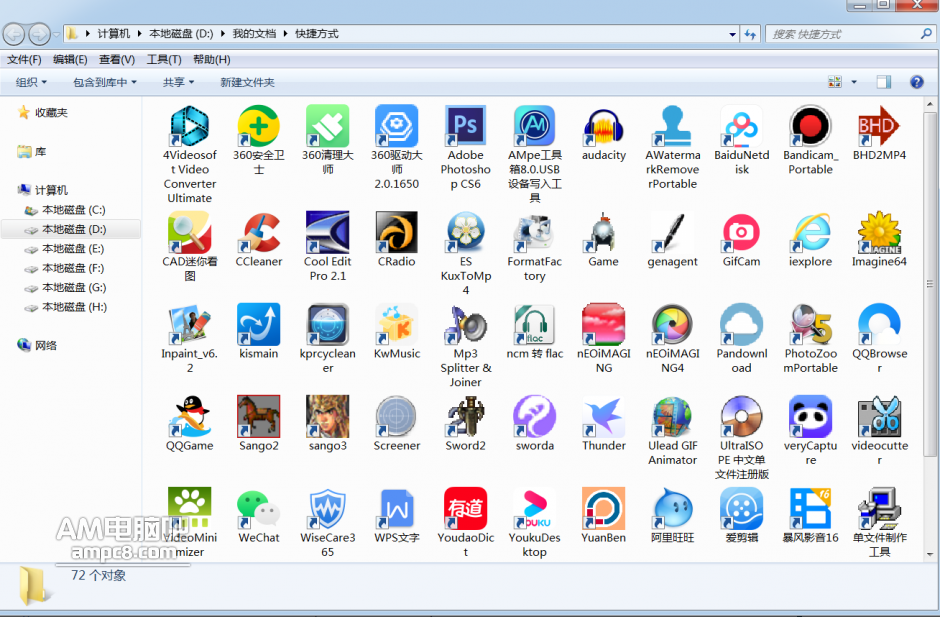Select the FormatFactory shortcut
This screenshot has height=617, width=940.
[x=535, y=232]
